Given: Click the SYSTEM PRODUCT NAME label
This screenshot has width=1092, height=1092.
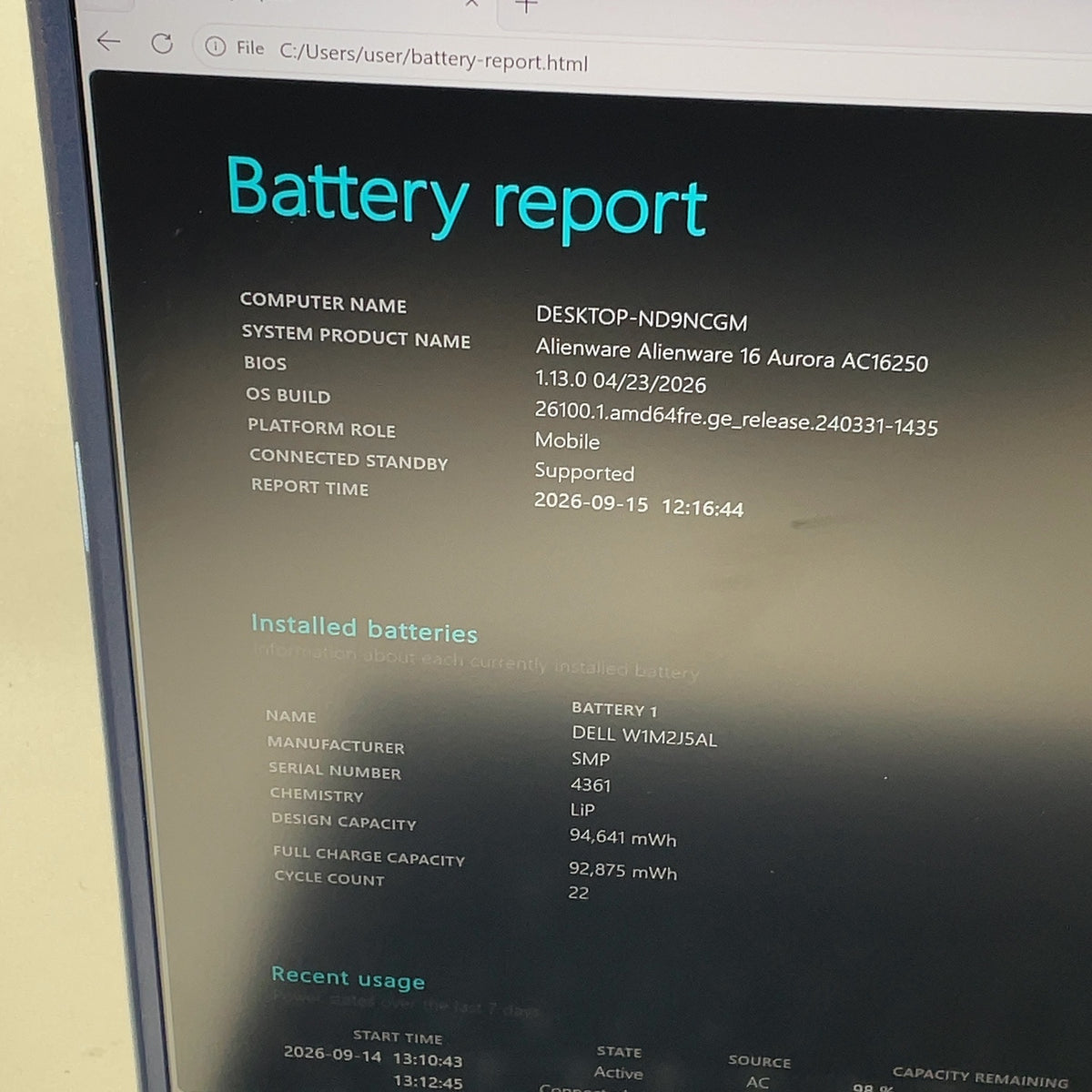Looking at the screenshot, I should 356,337.
